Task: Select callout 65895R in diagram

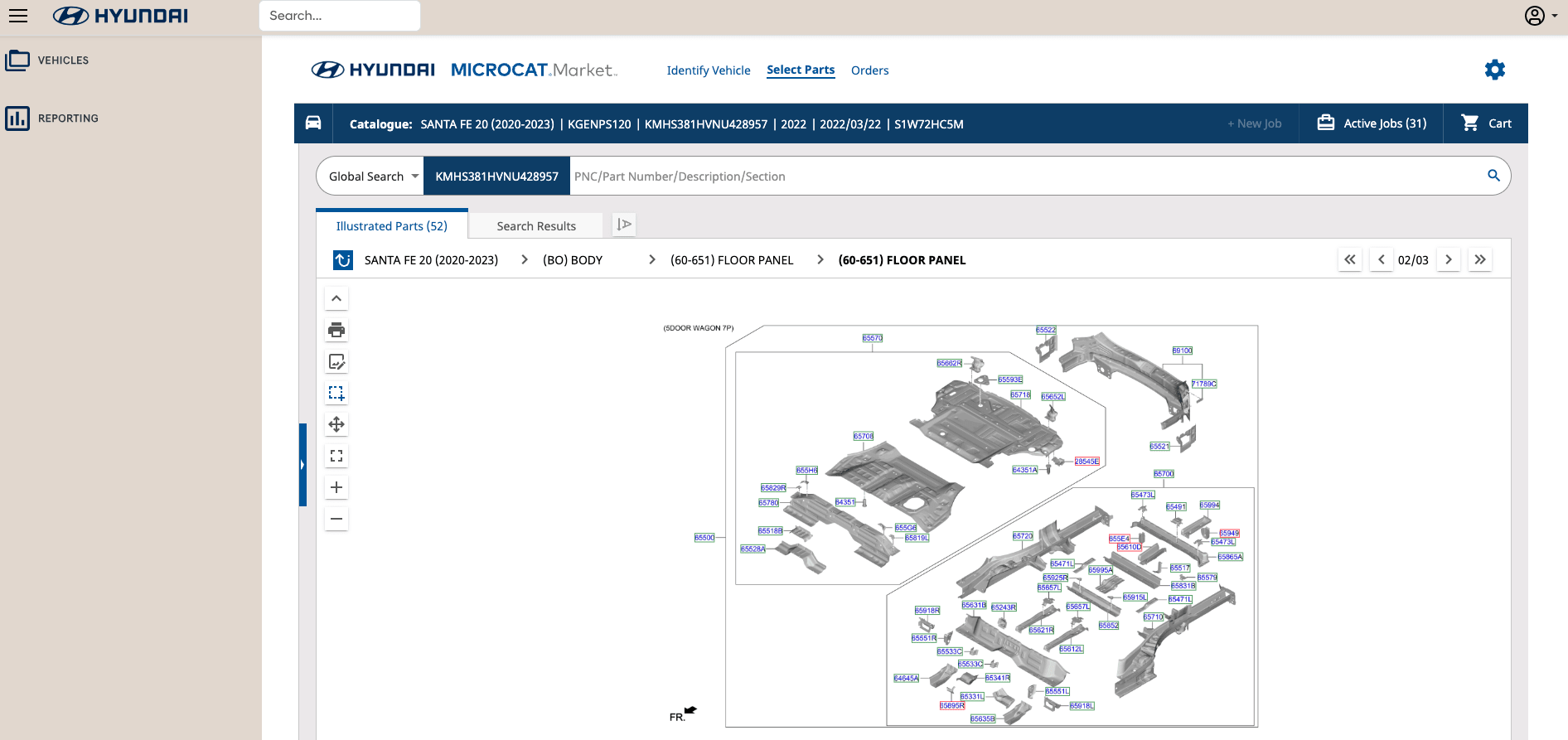Action: [952, 706]
